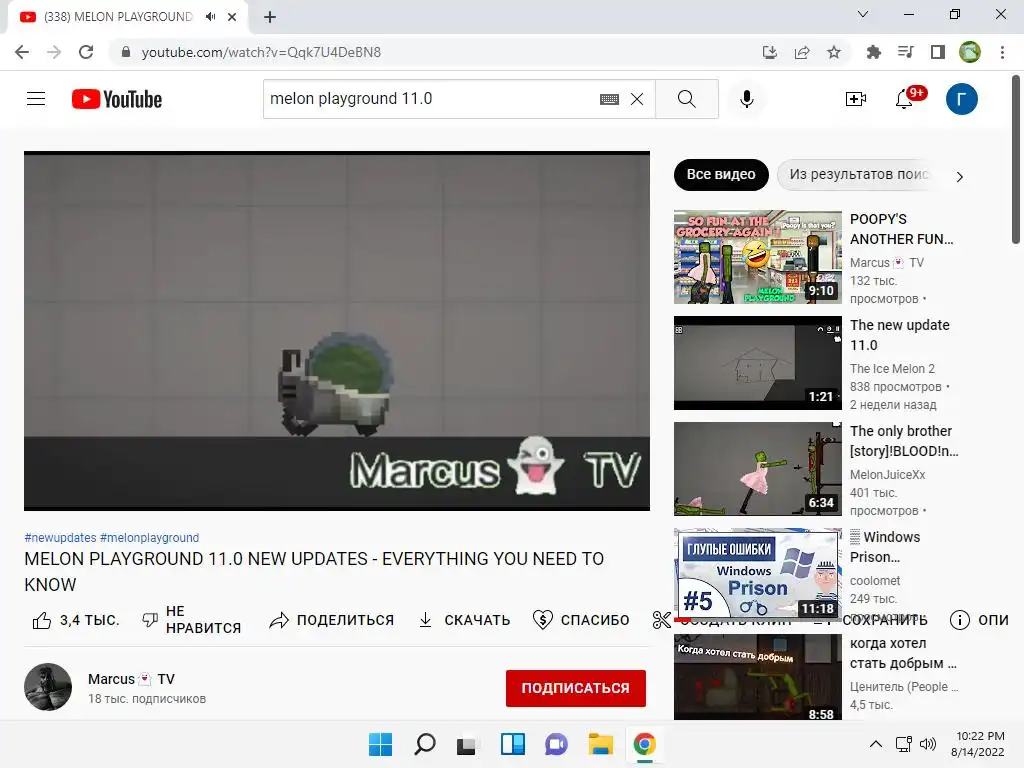The width and height of the screenshot is (1024, 768).
Task: Subscribe with the red ПОДПИСАТЬСЯ button
Action: pyautogui.click(x=575, y=688)
